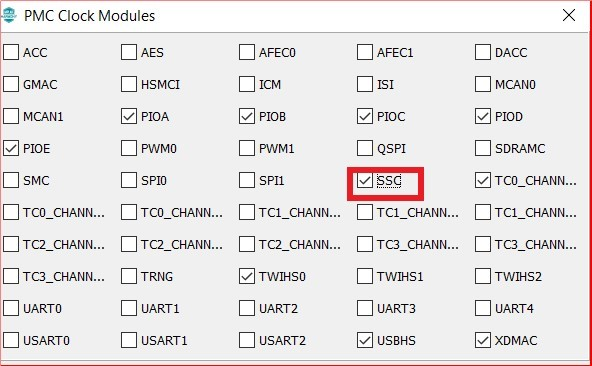Enable the GMAC peripheral clock

[x=11, y=84]
